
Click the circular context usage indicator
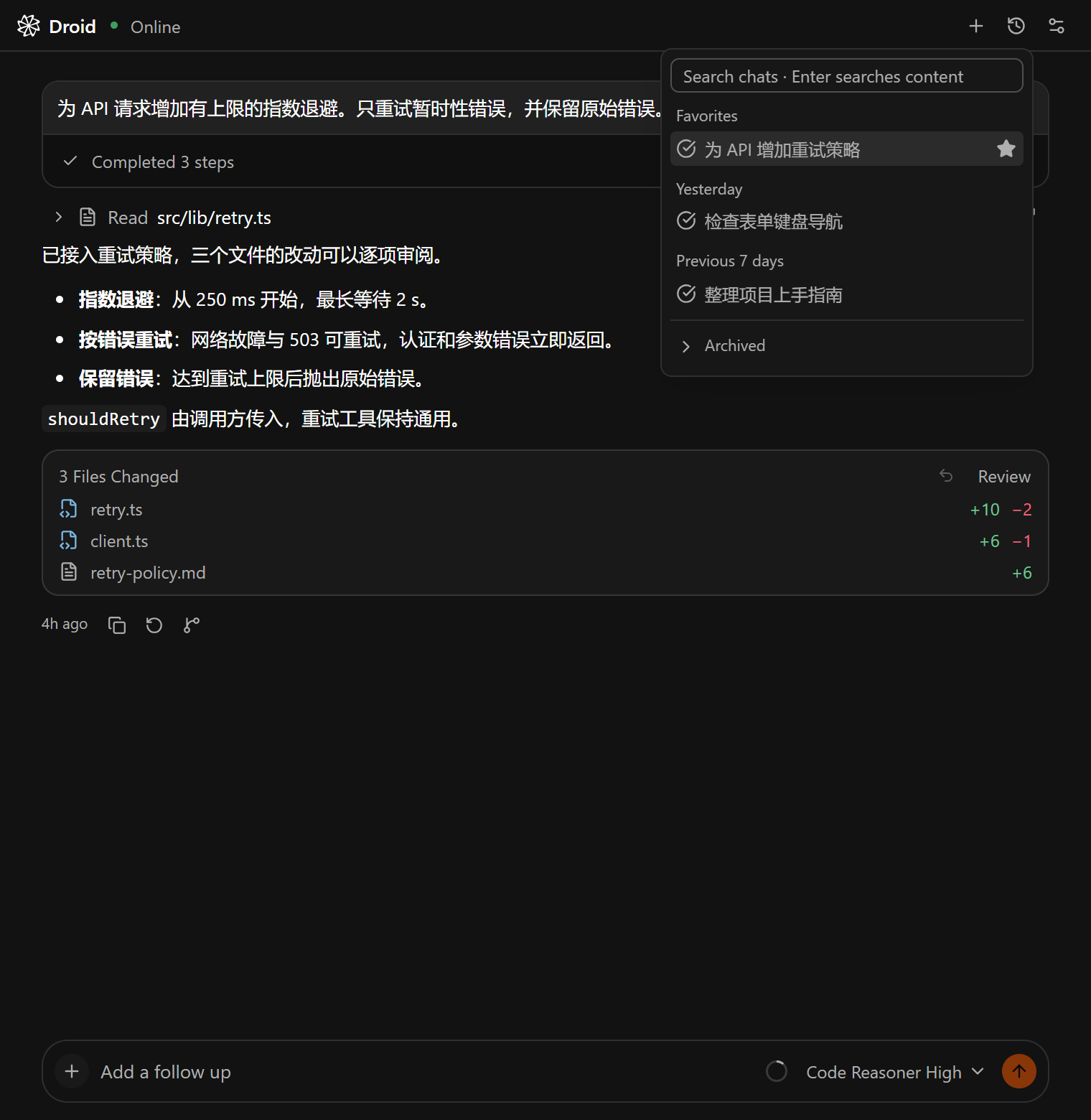777,1071
